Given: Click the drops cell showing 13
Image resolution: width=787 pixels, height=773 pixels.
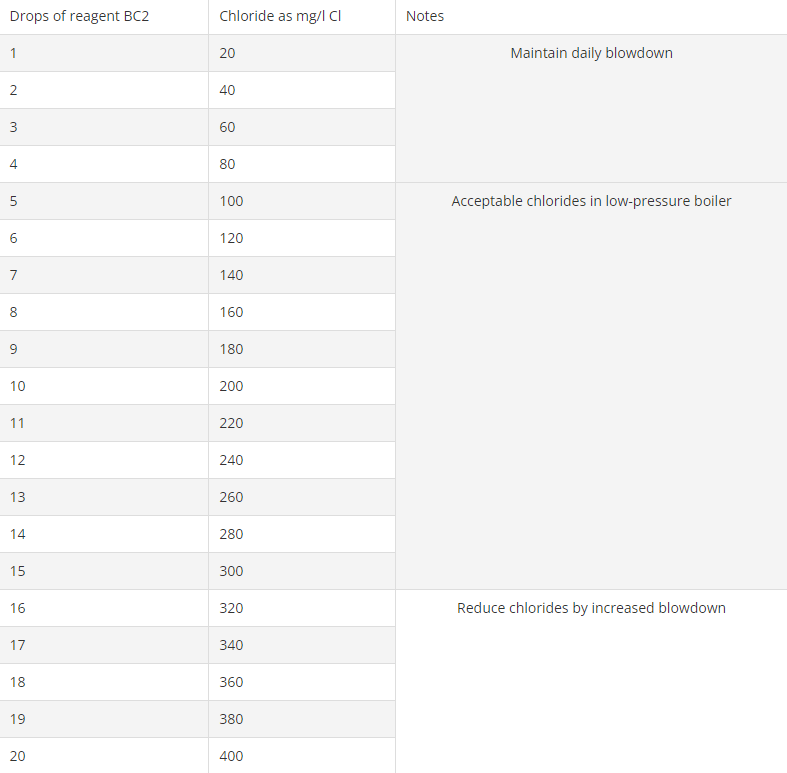Looking at the screenshot, I should click(104, 497).
